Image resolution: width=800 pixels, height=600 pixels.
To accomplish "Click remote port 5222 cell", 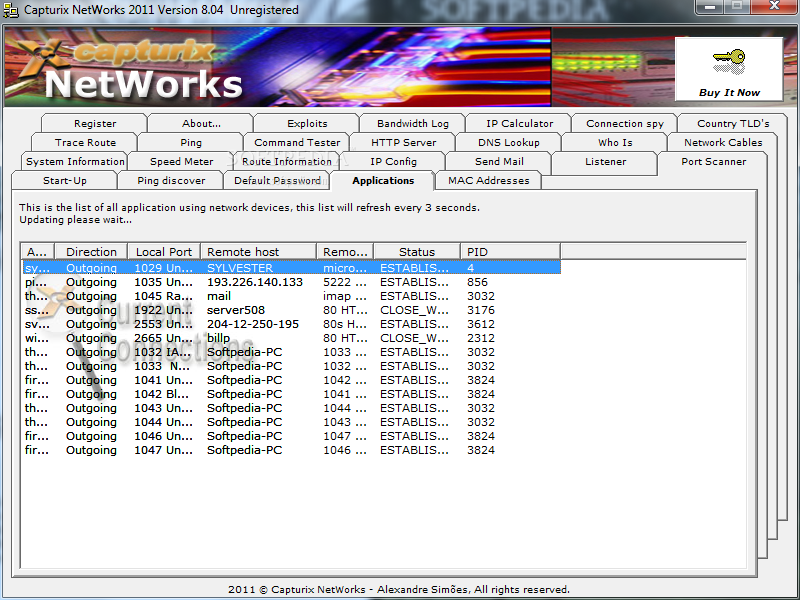I will point(345,282).
